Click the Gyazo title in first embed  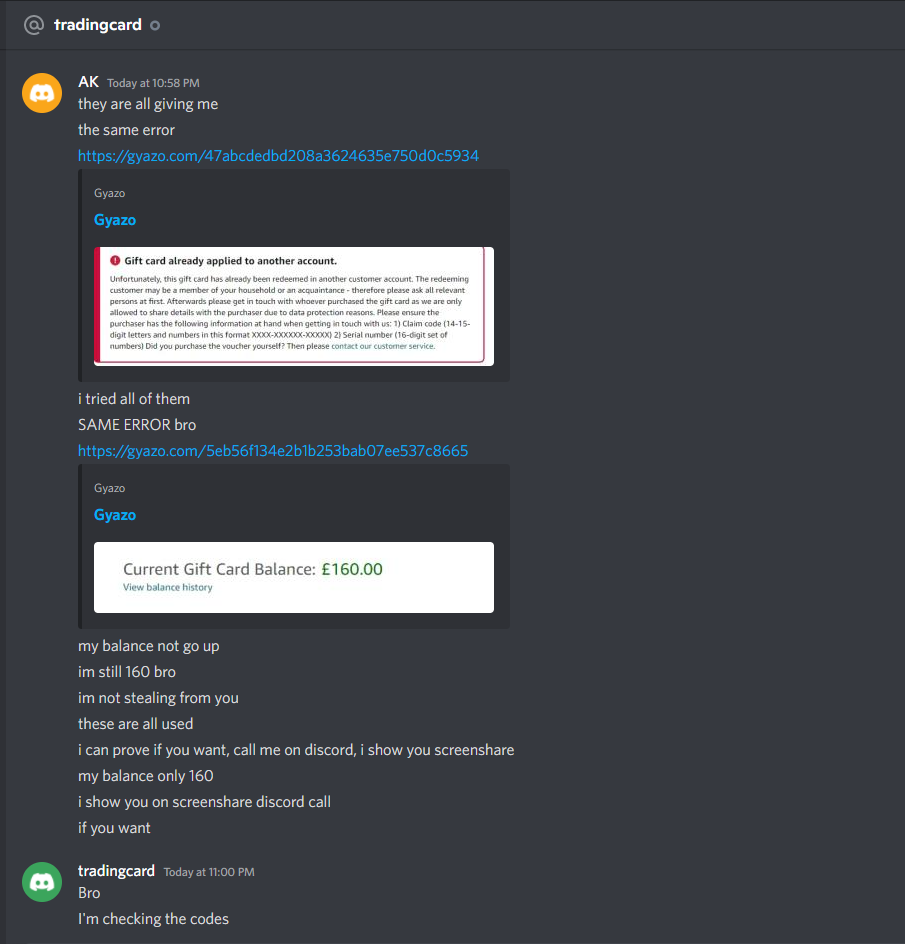[x=115, y=220]
